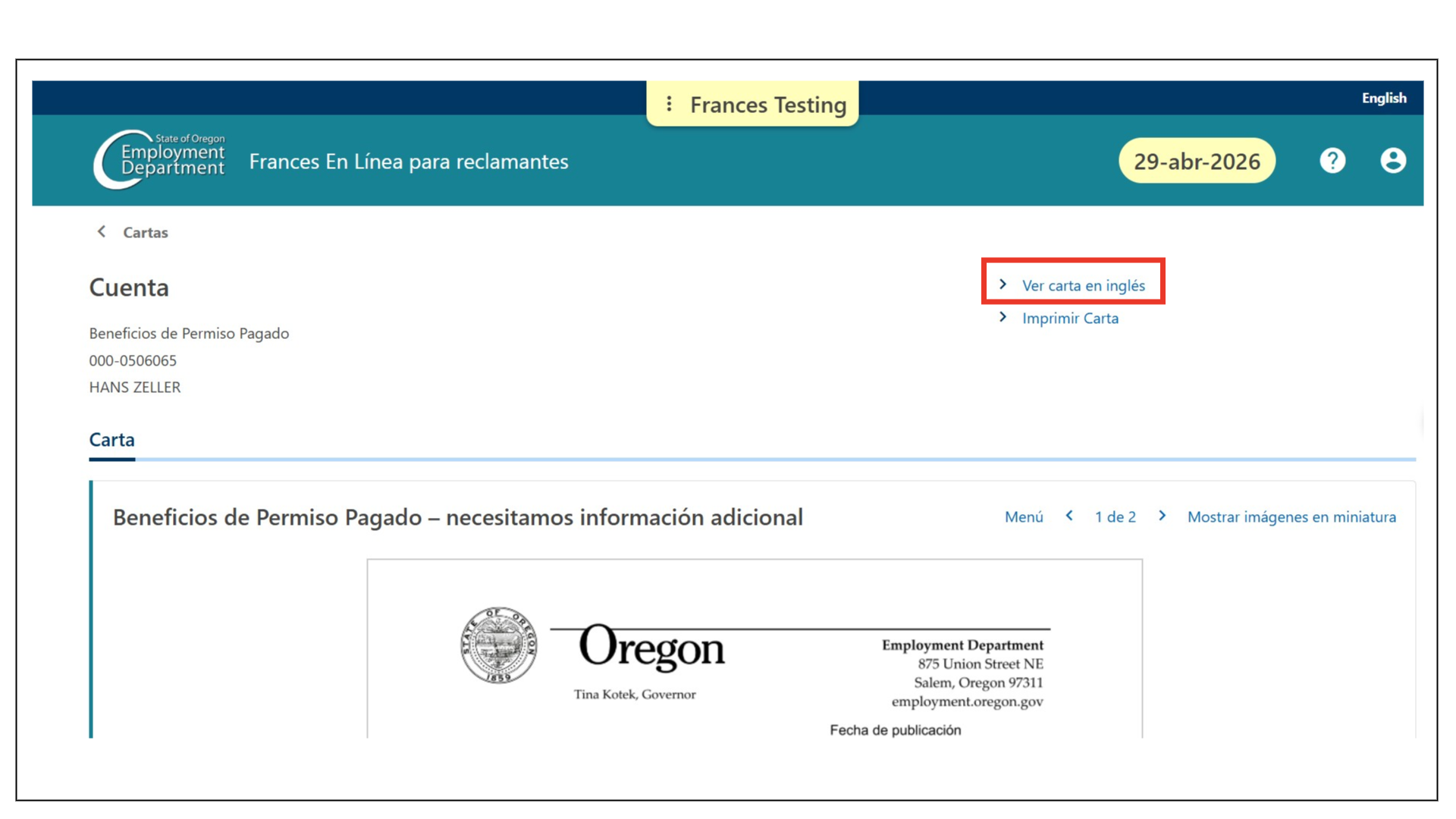Image resolution: width=1456 pixels, height=819 pixels.
Task: Click chevron next to Ver carta en inglés
Action: pos(1003,284)
